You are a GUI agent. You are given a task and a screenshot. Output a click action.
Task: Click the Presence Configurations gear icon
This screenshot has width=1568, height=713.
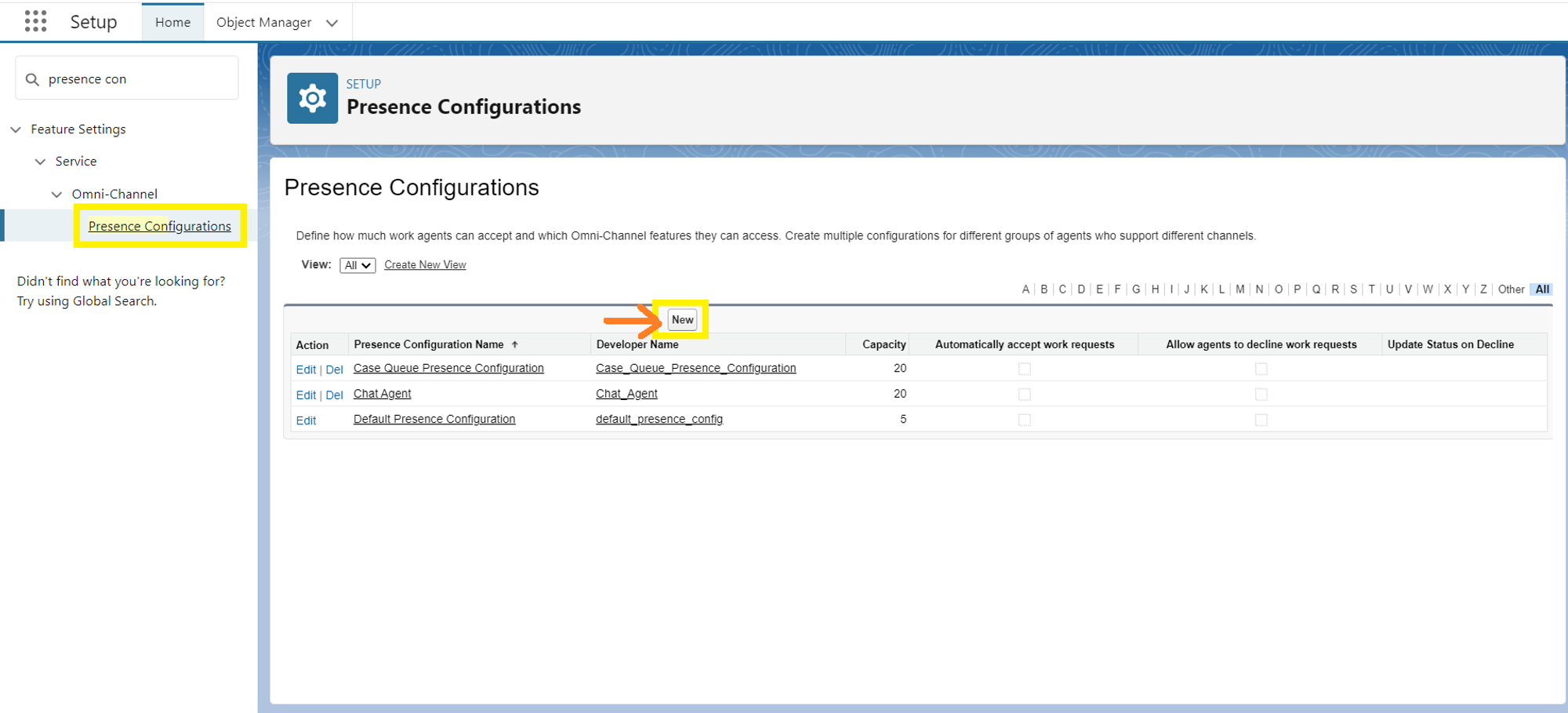point(312,97)
